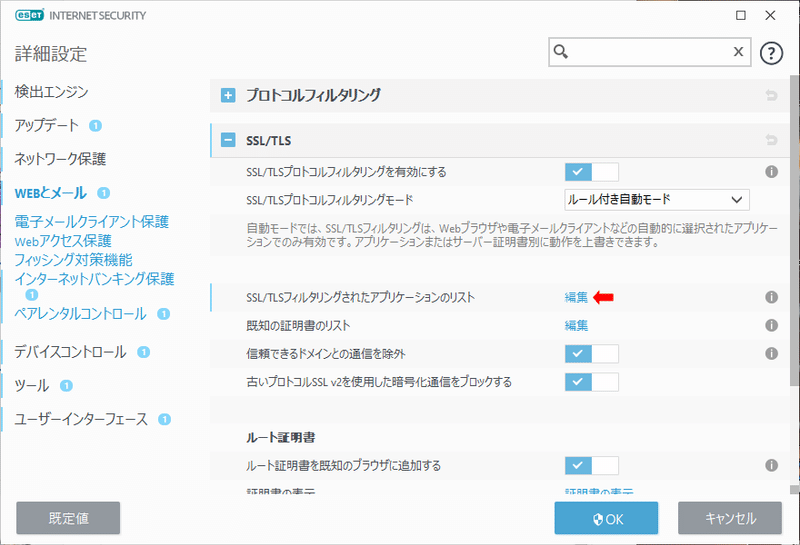The image size is (800, 545).
Task: Click ペアレンタルコントロール notification badge
Action: click(163, 314)
